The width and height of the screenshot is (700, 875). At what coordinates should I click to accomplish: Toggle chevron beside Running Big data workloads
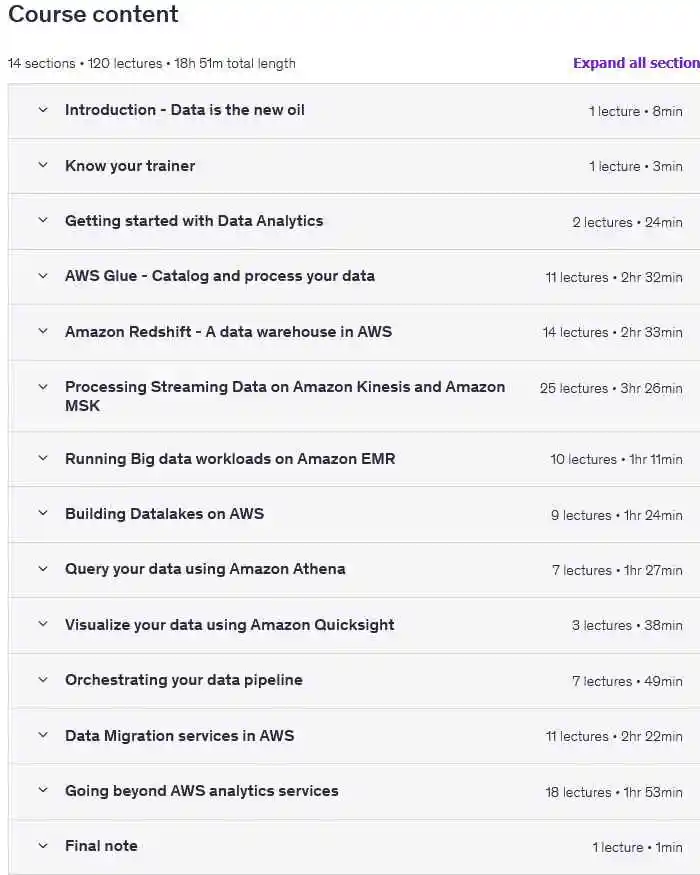(43, 459)
